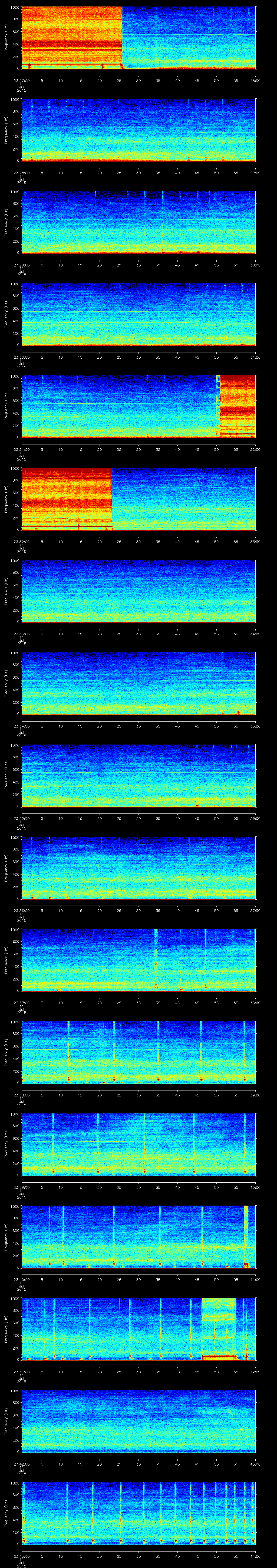This screenshot has width=277, height=1568.
Task: Open the spectrogram panel starting at 23:27:00
Action: click(x=138, y=38)
